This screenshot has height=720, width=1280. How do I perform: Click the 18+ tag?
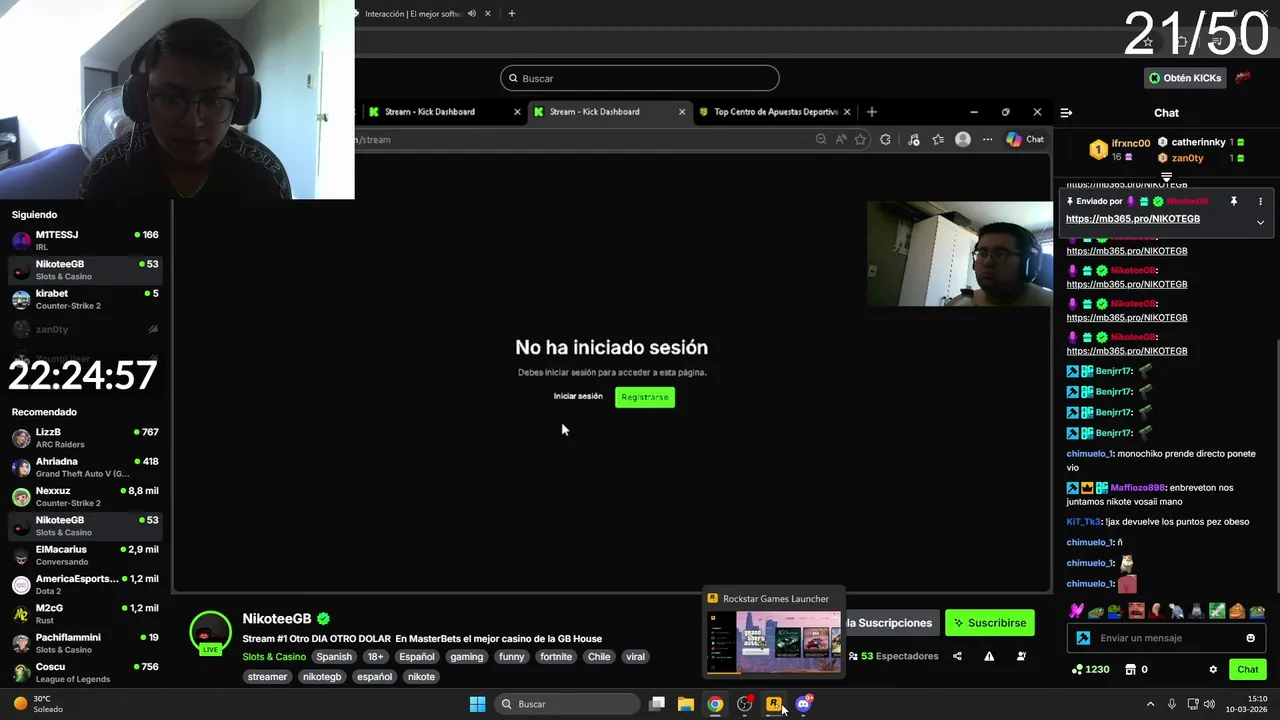[375, 657]
